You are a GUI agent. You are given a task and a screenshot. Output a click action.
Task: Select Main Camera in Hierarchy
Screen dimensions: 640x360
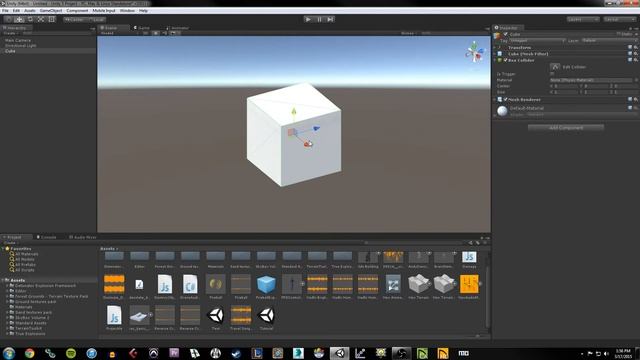[x=18, y=40]
